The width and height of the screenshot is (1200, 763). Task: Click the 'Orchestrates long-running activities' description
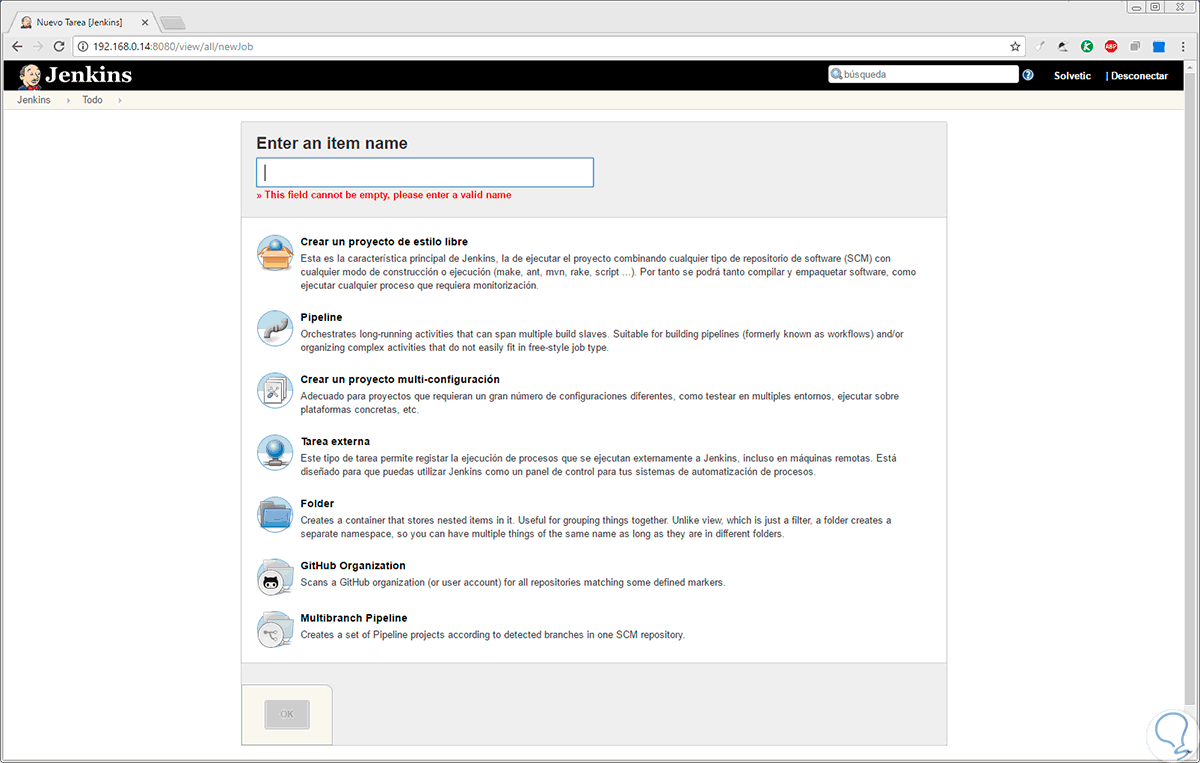coord(602,340)
